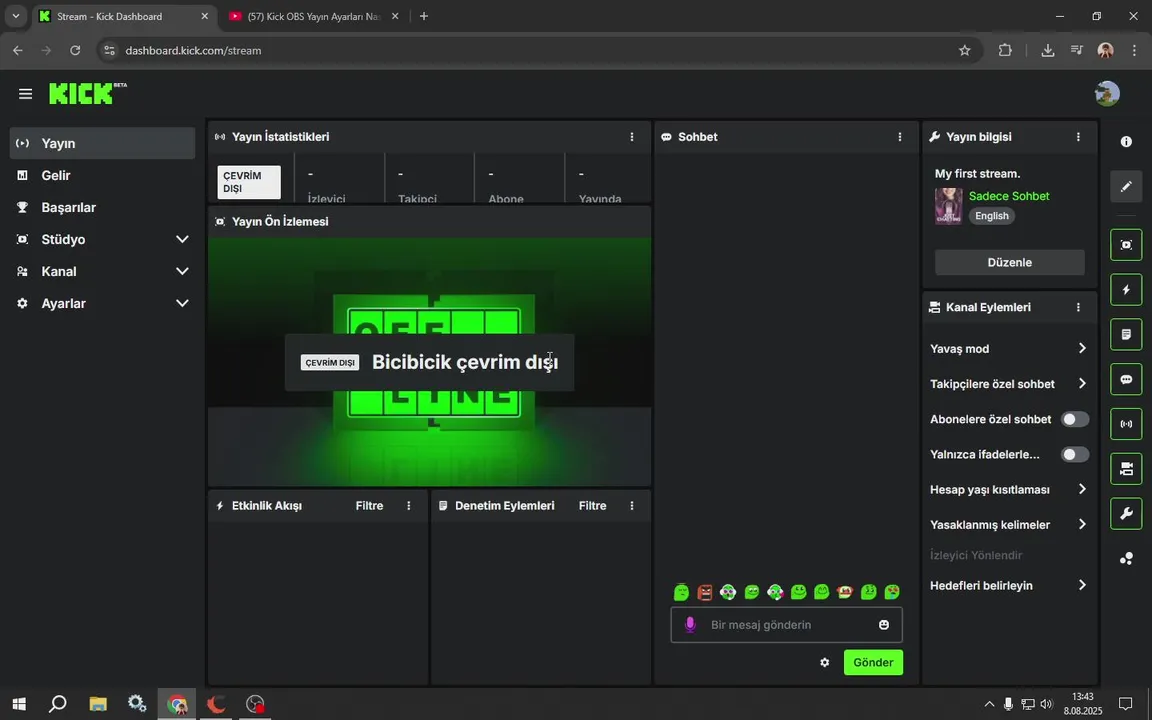This screenshot has height=720, width=1152.
Task: Switch to Stream - Kick Dashboard tab
Action: (x=123, y=16)
